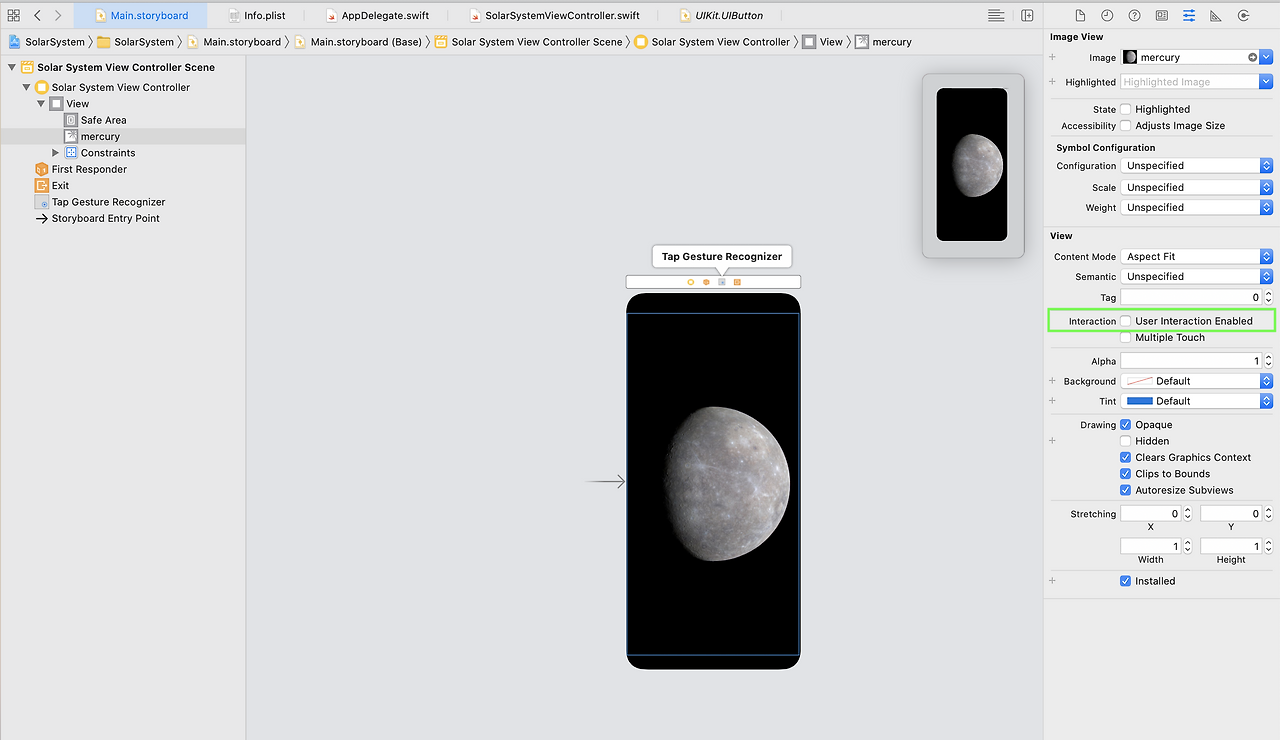Click the Tap Gesture Recognizer dock icon
The height and width of the screenshot is (740, 1280).
[722, 282]
